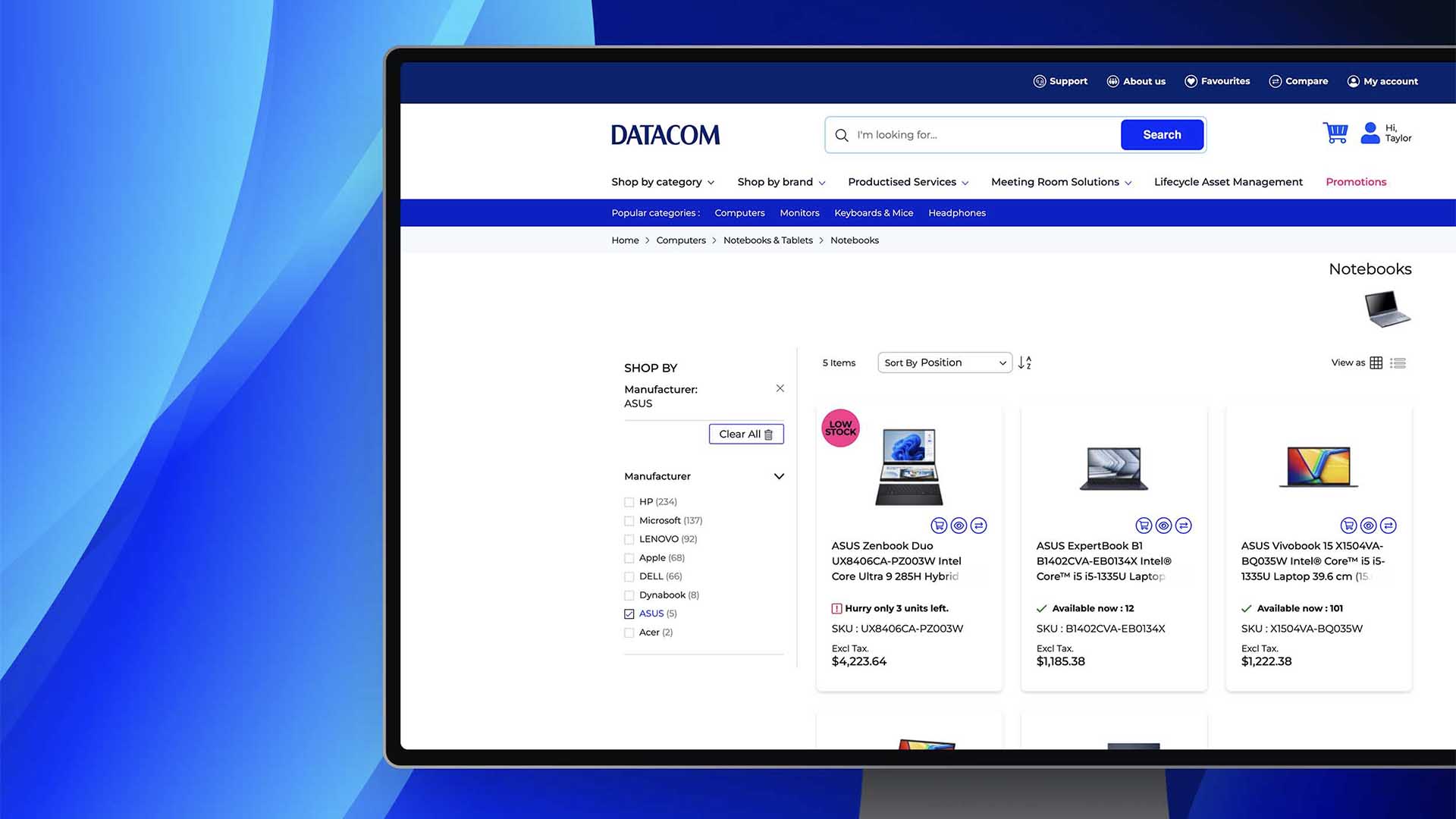Switch to list view

1398,363
